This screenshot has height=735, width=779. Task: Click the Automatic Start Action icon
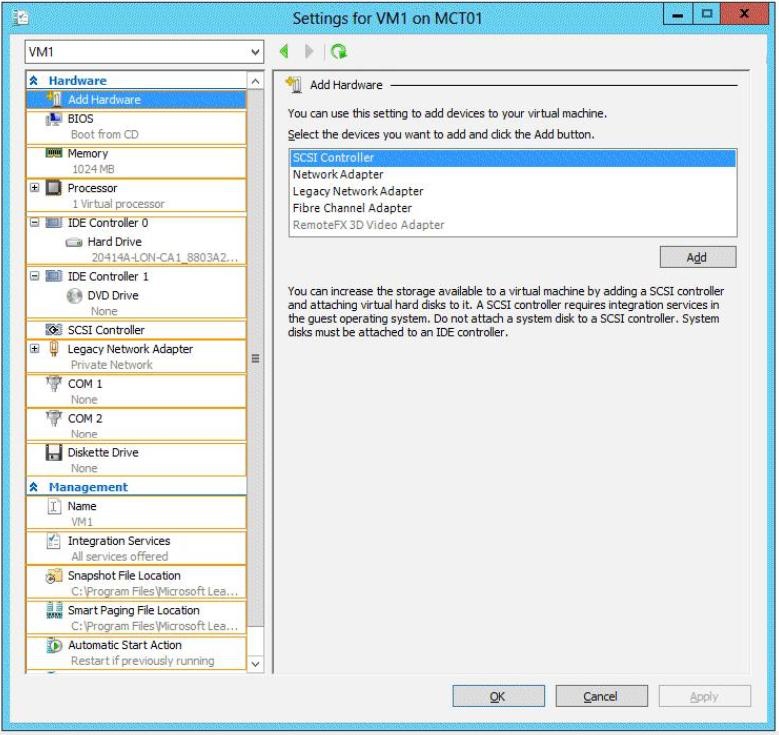tap(54, 645)
